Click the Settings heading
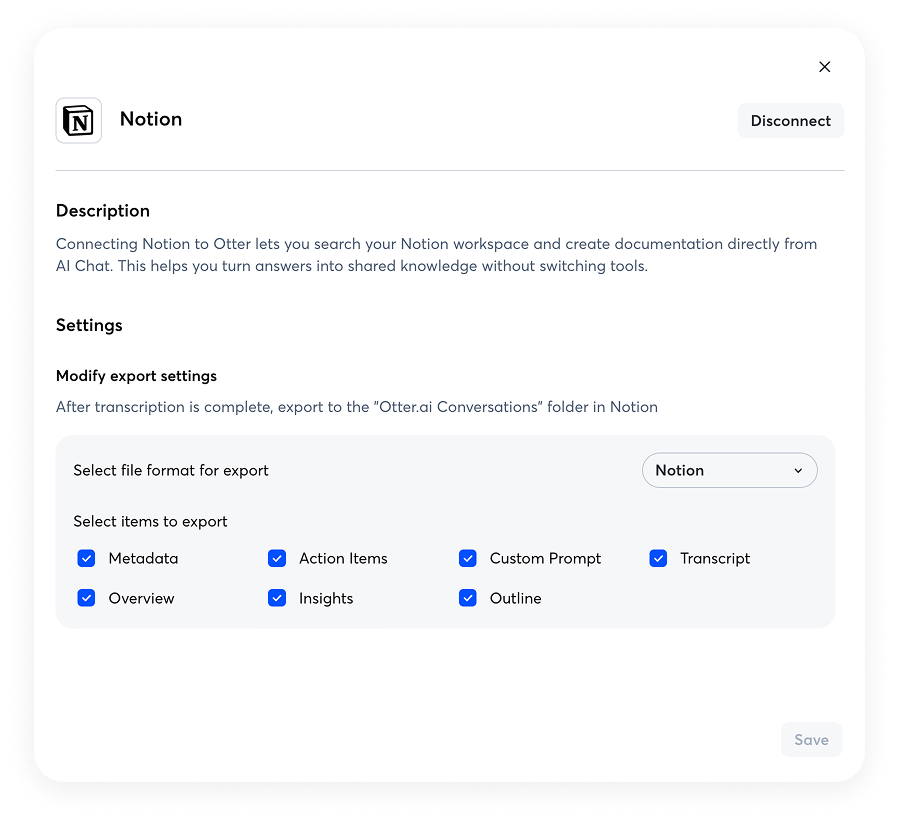899x822 pixels. [x=89, y=325]
